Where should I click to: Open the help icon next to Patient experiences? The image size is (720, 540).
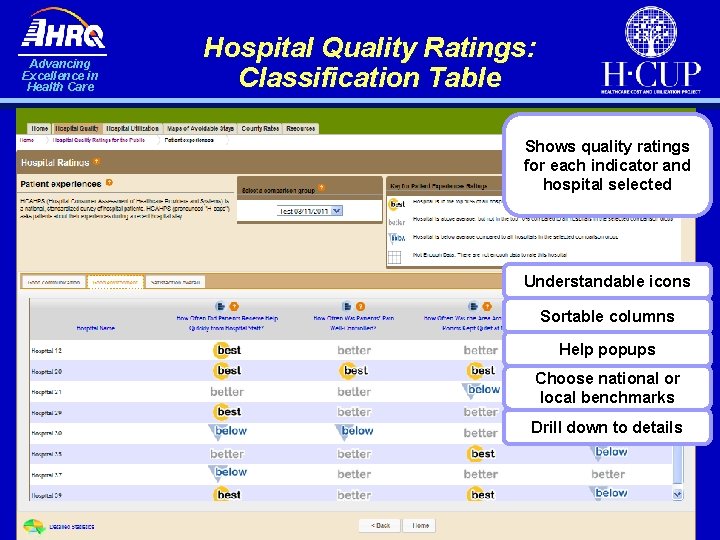pyautogui.click(x=109, y=182)
